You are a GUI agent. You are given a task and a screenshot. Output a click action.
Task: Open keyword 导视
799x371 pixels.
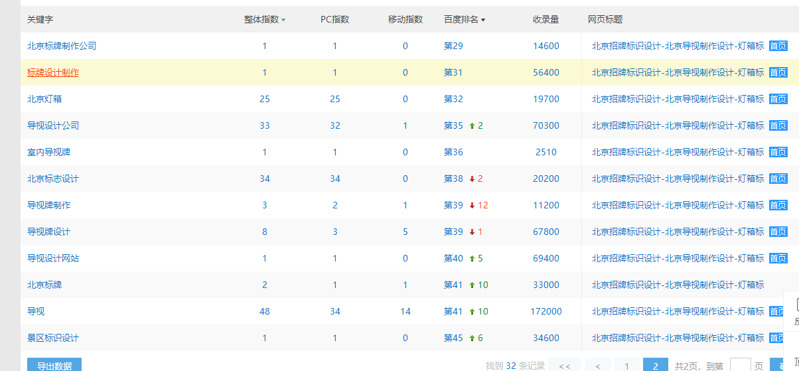pyautogui.click(x=36, y=311)
